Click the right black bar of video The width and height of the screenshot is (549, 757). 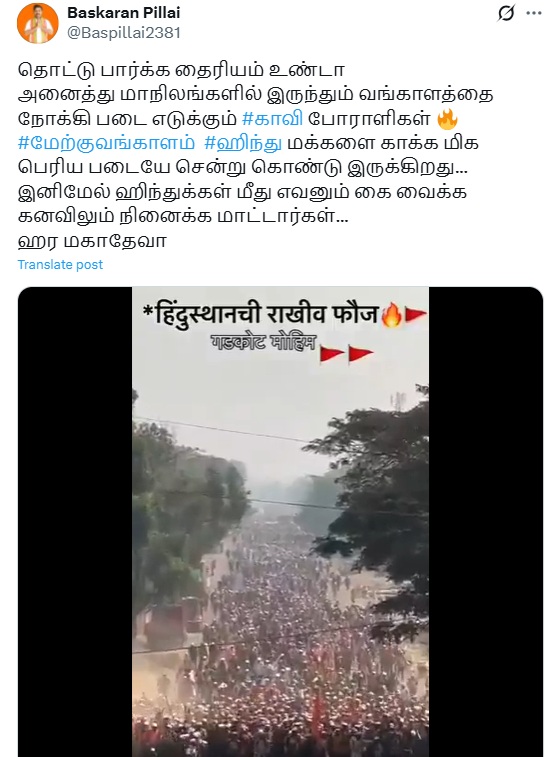[x=486, y=522]
